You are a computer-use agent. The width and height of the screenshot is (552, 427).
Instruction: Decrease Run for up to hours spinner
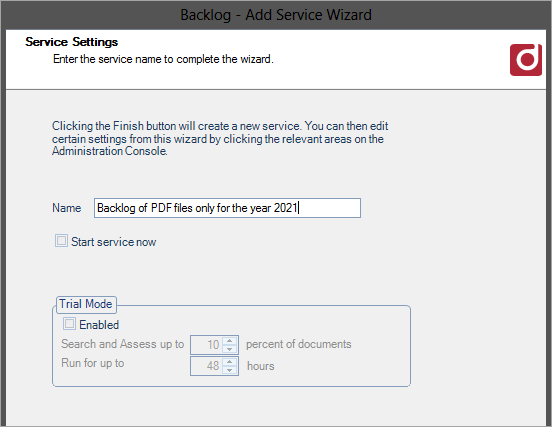[230, 370]
